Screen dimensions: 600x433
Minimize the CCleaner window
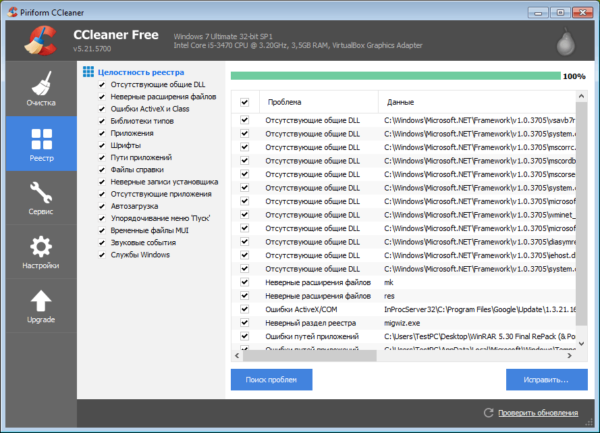tap(538, 13)
